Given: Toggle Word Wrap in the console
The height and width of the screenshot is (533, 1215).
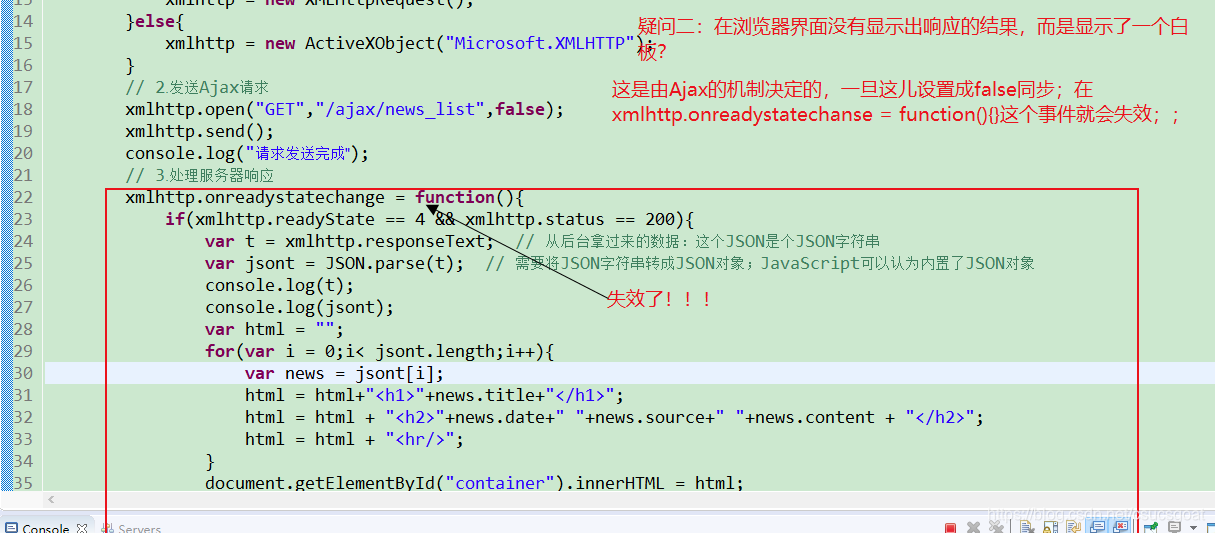Looking at the screenshot, I should pyautogui.click(x=1074, y=528).
